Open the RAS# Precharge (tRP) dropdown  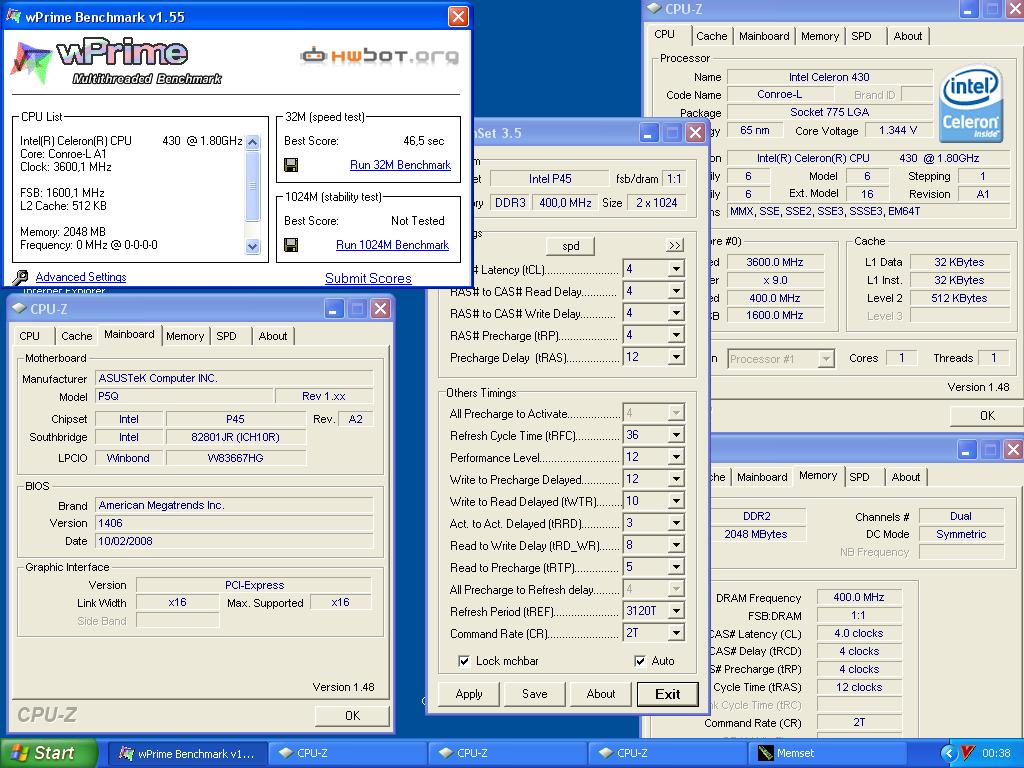pyautogui.click(x=676, y=335)
